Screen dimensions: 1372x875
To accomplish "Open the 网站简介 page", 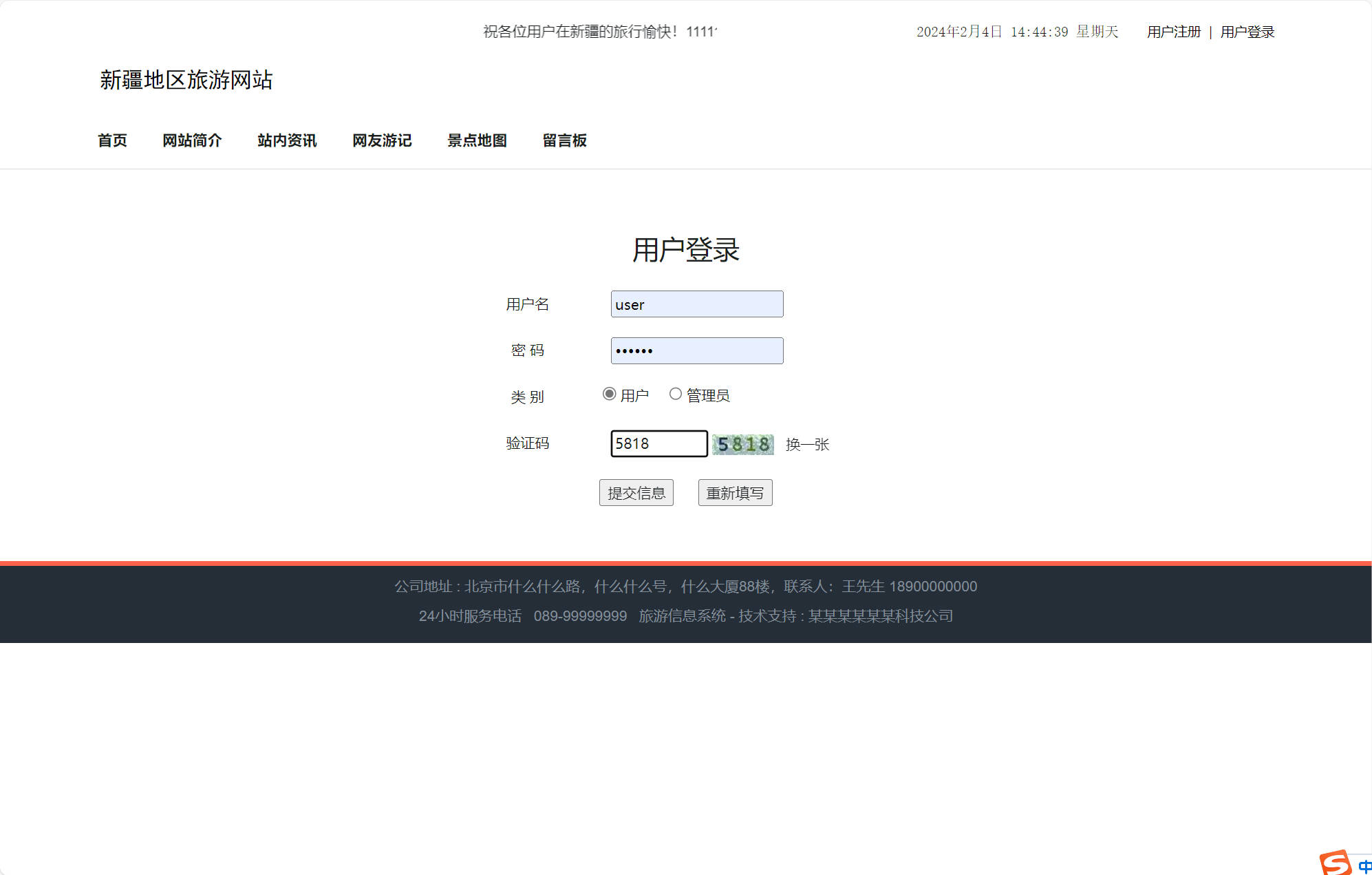I will click(x=192, y=140).
